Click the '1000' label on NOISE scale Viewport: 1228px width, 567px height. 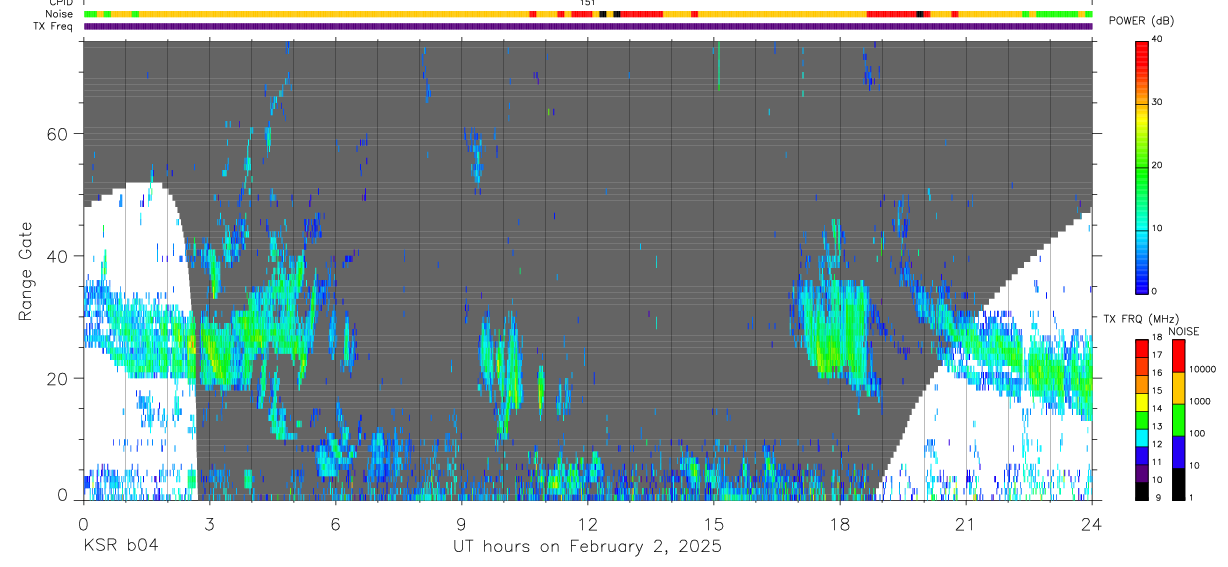[1200, 401]
